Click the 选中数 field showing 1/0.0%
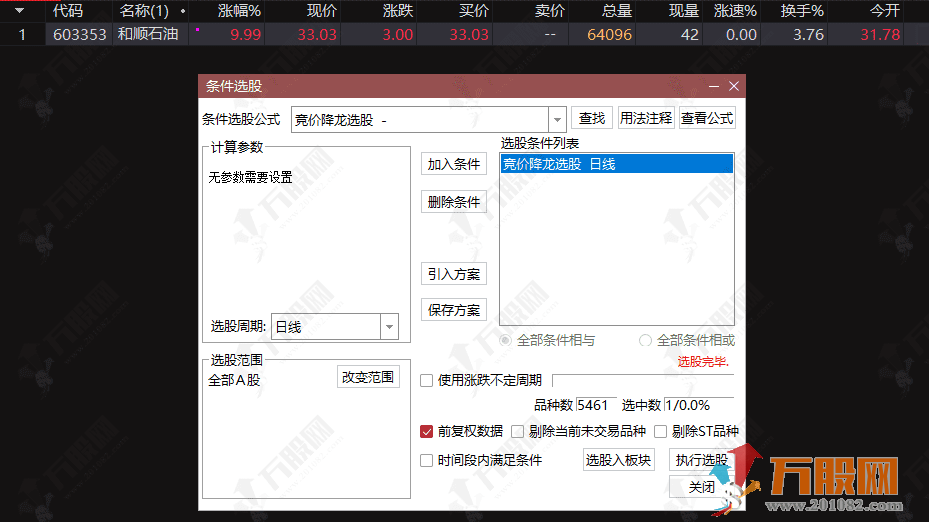929x522 pixels. (699, 405)
